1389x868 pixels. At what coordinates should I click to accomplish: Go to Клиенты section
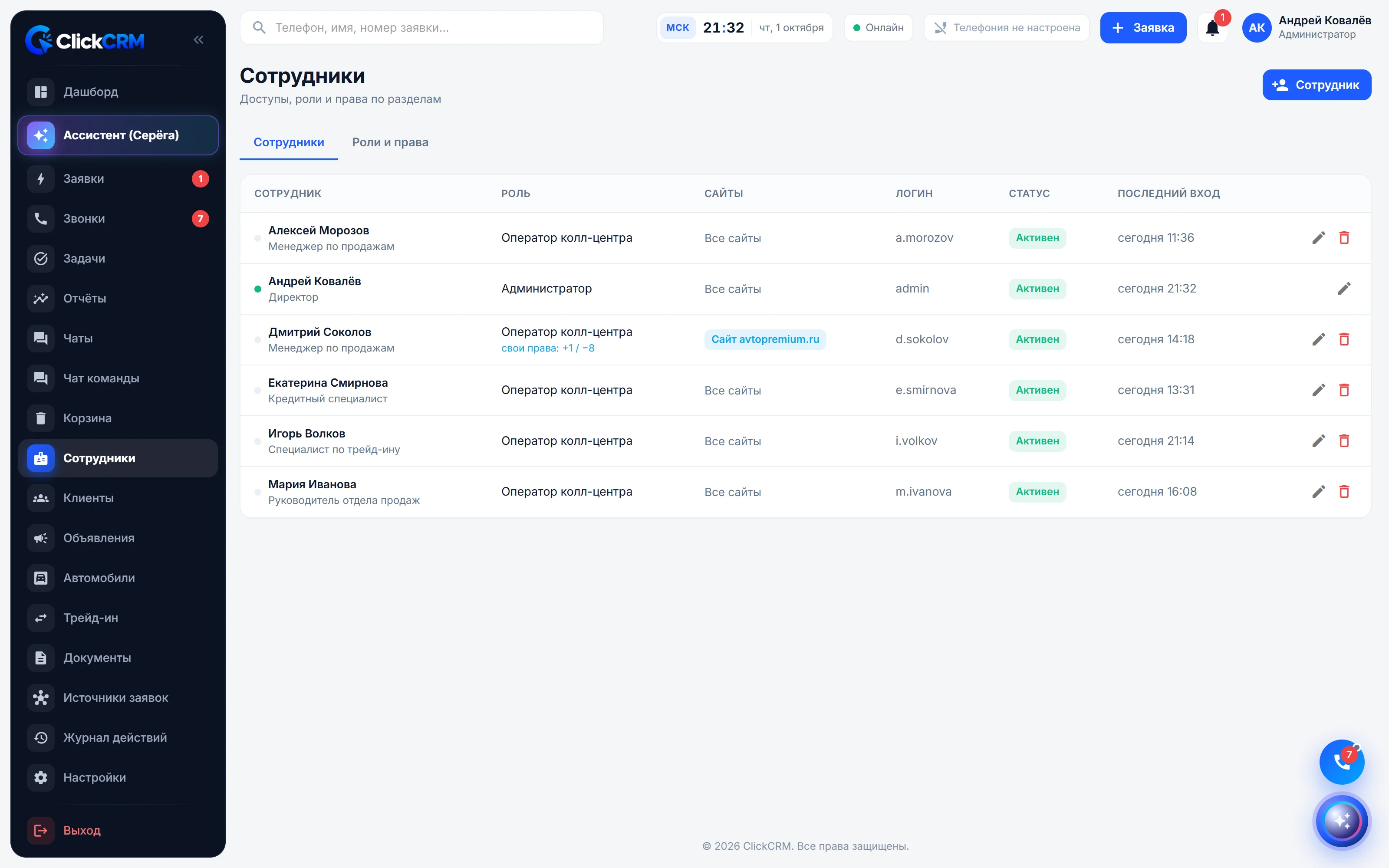point(118,498)
